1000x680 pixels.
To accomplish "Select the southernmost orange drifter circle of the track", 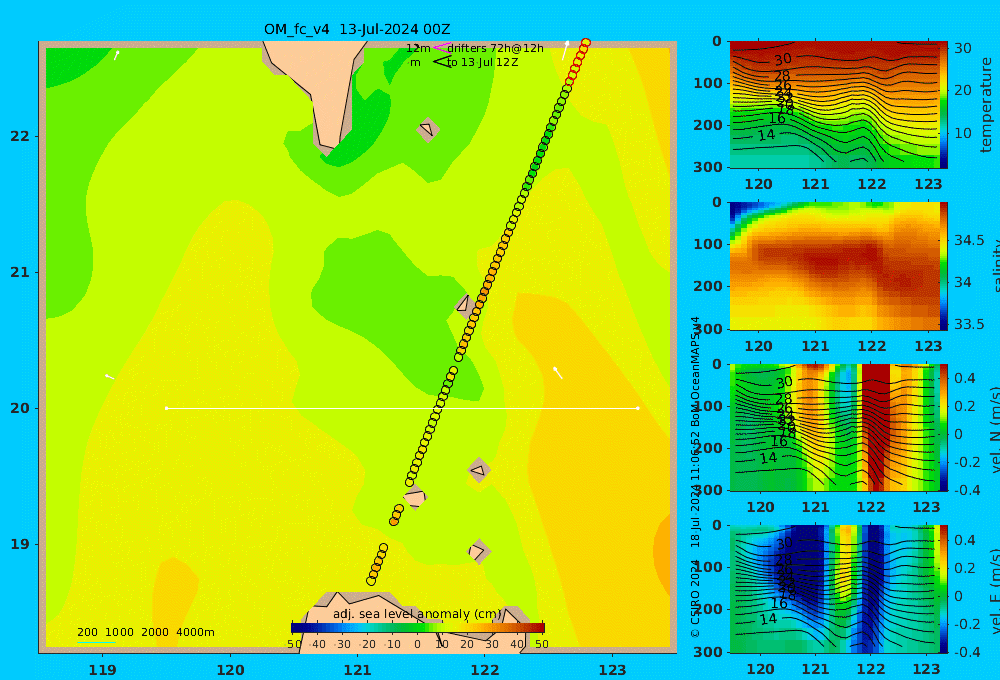I will point(371,581).
